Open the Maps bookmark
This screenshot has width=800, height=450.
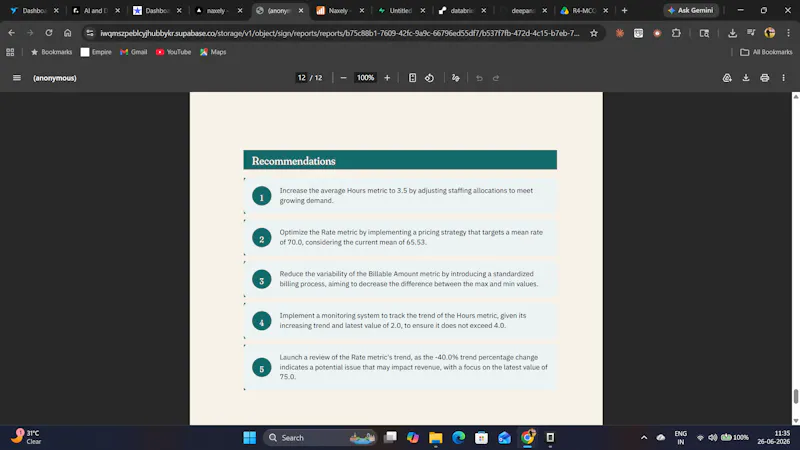(x=213, y=52)
